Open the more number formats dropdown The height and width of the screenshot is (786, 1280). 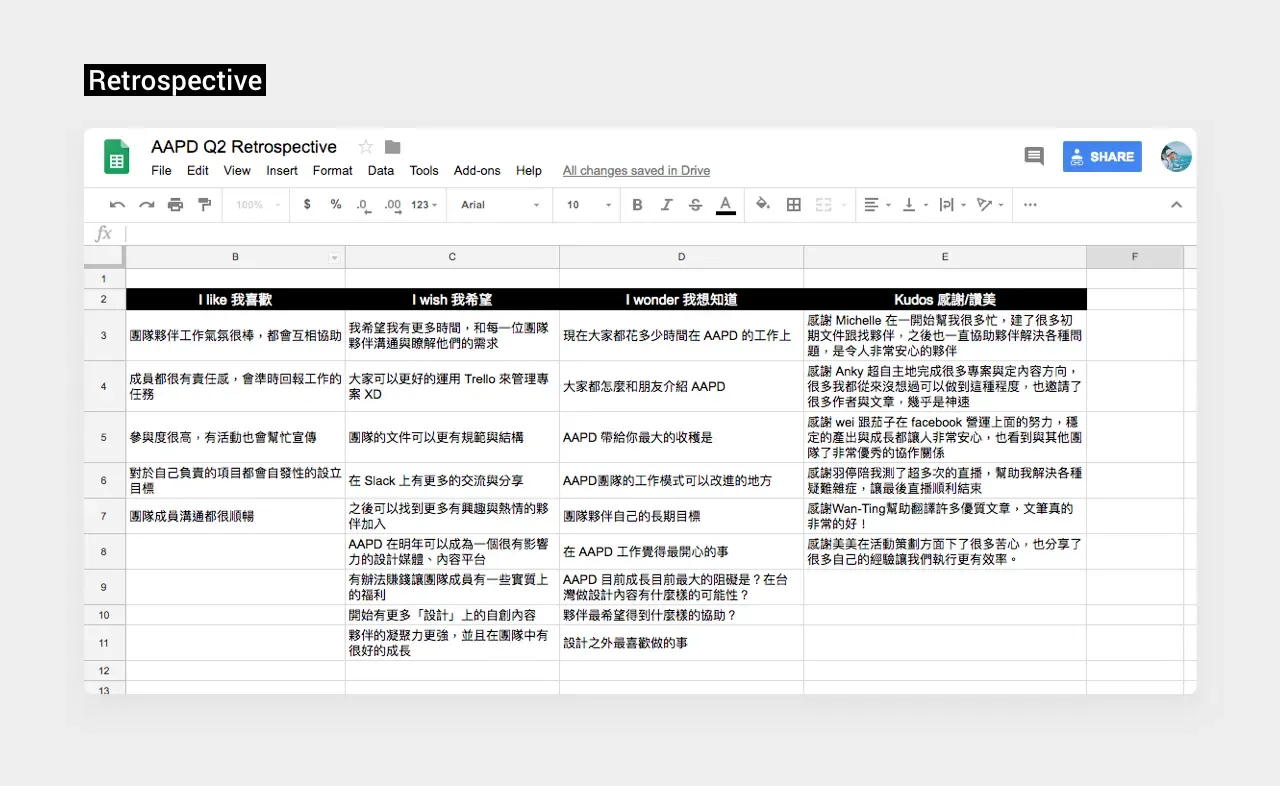tap(425, 205)
